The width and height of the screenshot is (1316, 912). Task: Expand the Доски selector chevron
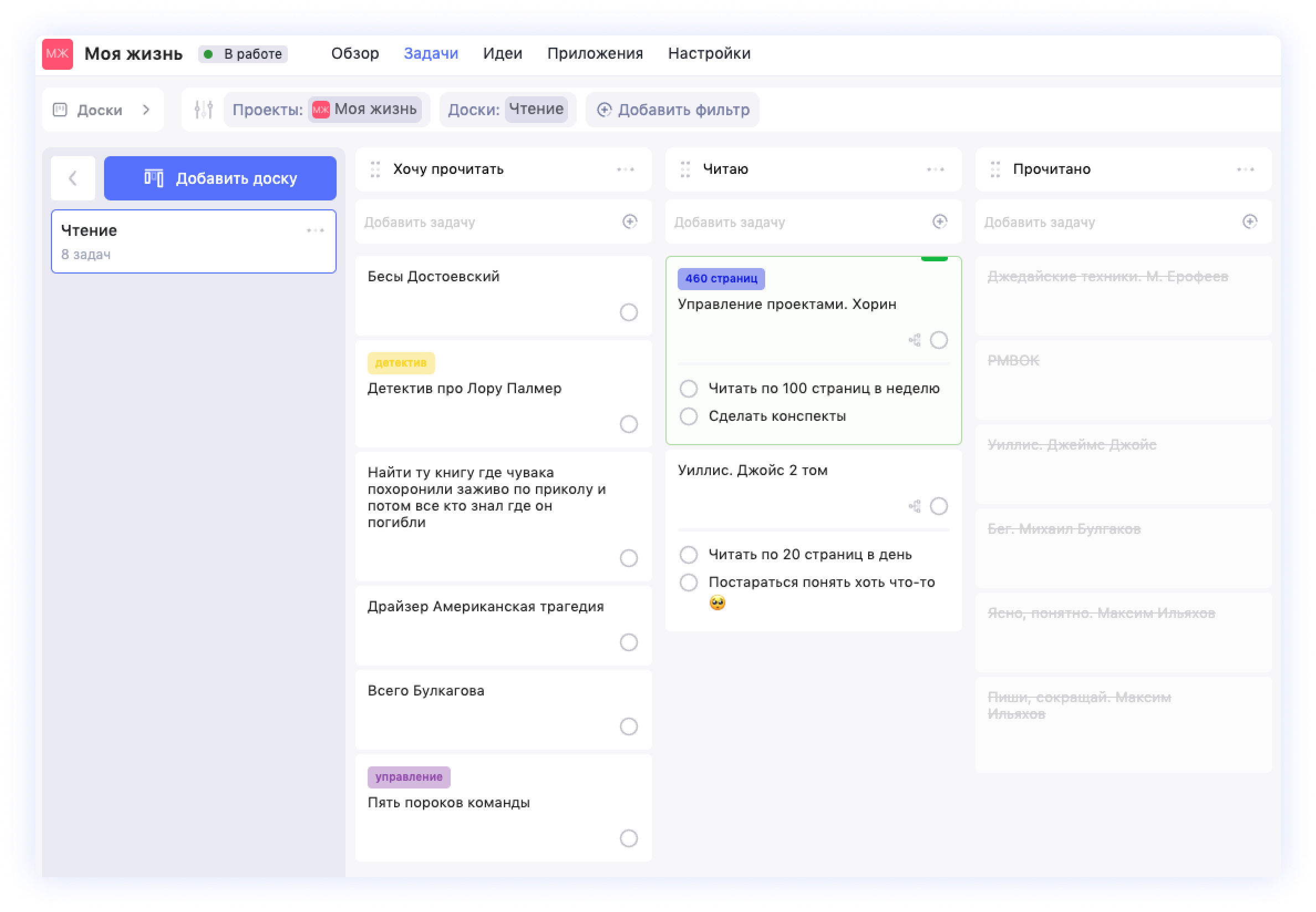pyautogui.click(x=146, y=110)
